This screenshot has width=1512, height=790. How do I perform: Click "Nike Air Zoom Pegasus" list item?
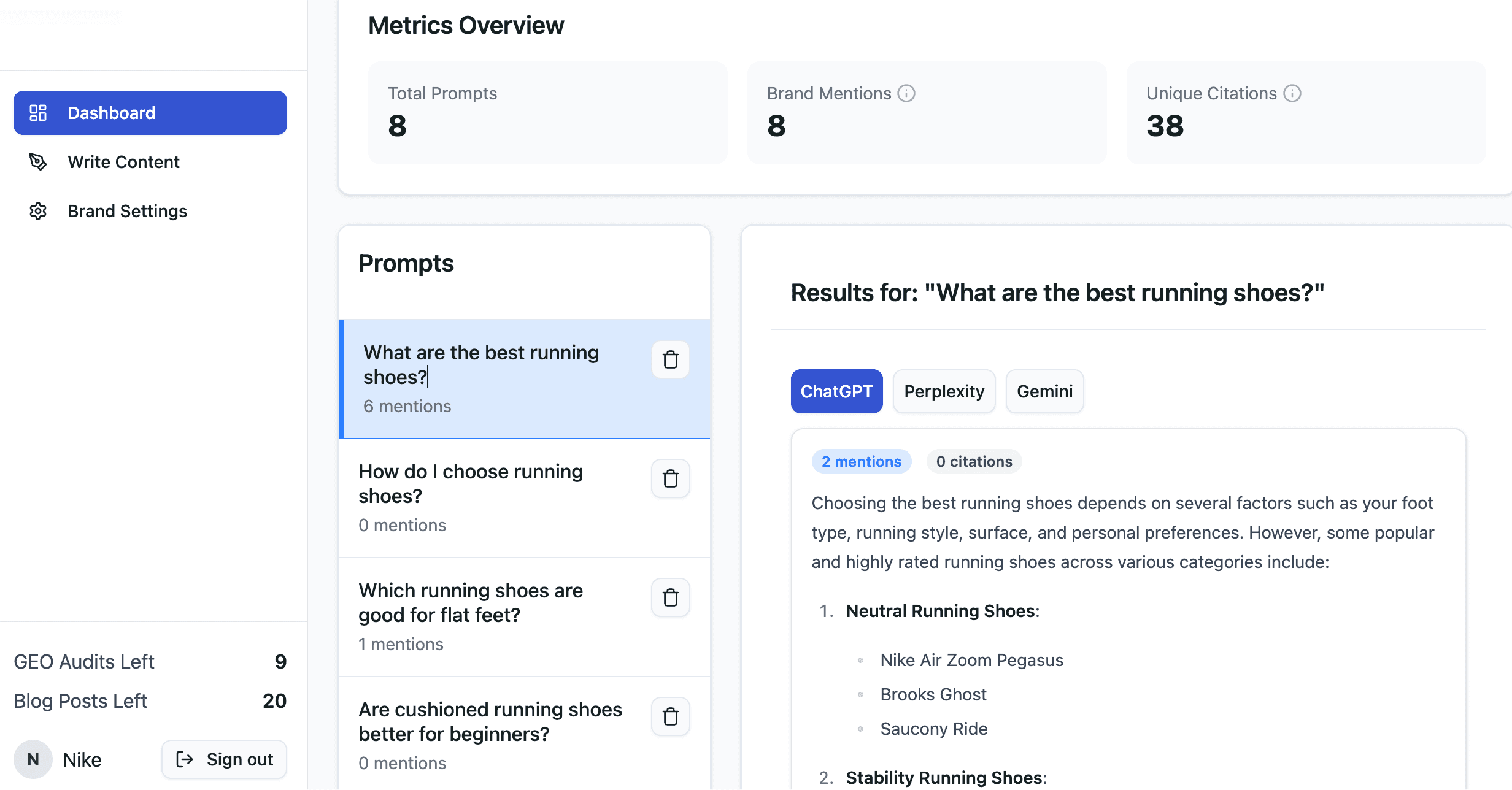pos(972,660)
